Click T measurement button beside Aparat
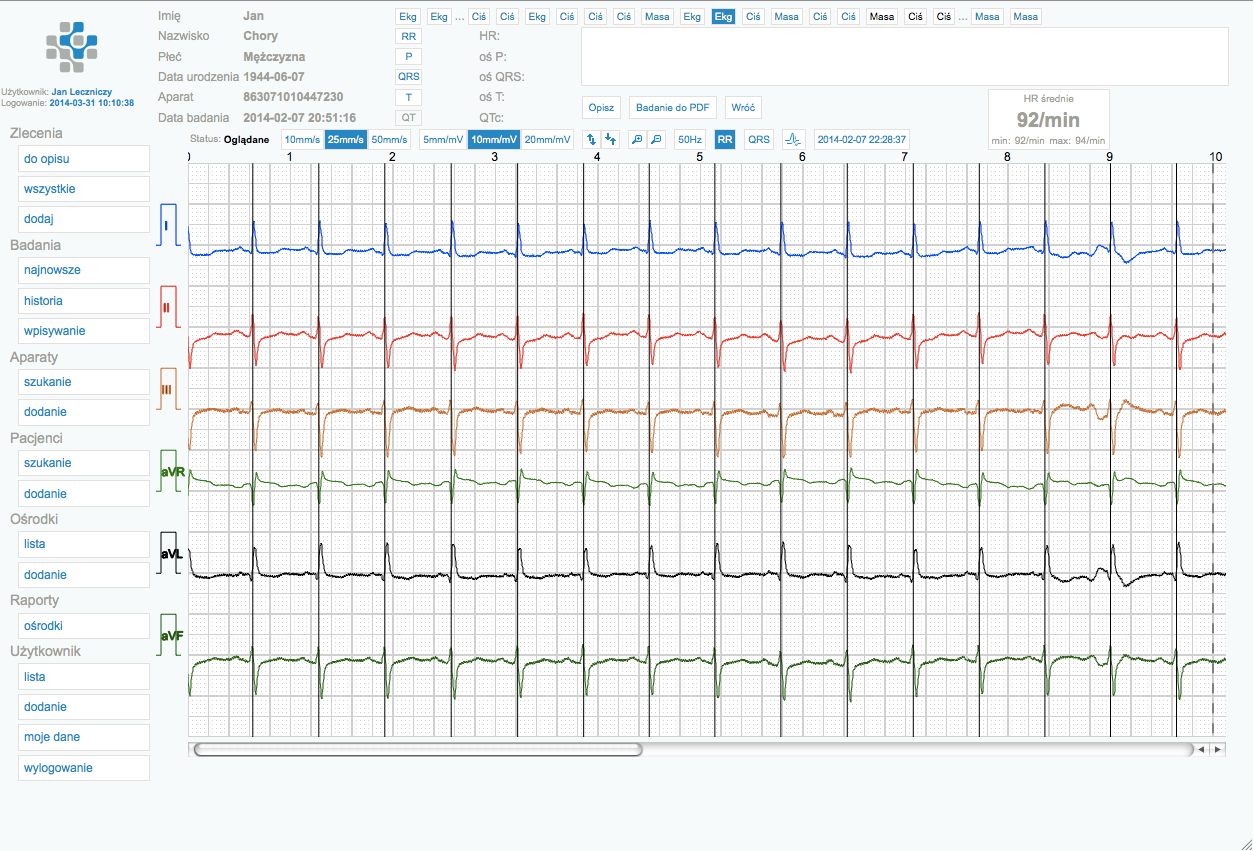Screen dimensions: 1253x851 [408, 97]
